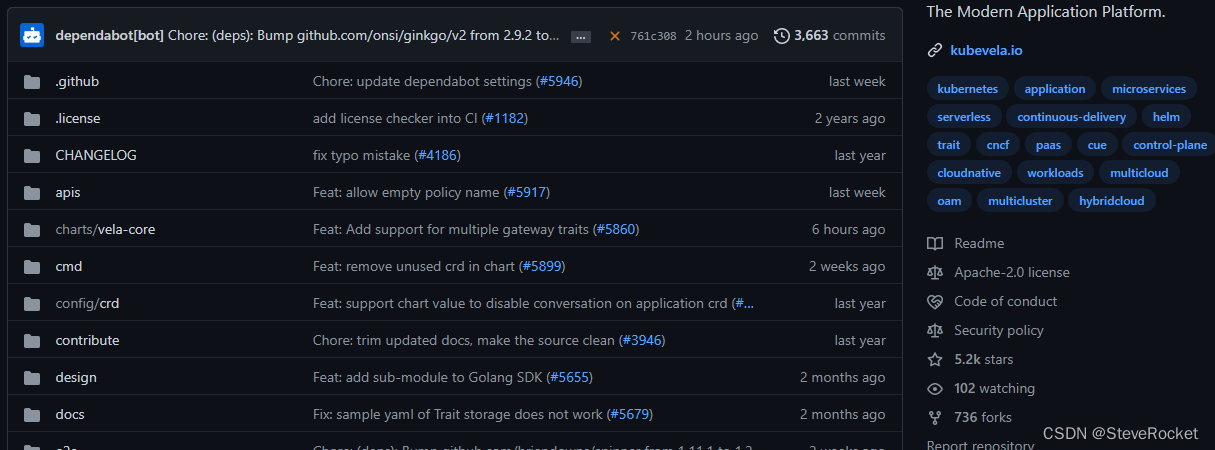Click the Readme book icon
Viewport: 1215px width, 450px height.
pyautogui.click(x=935, y=244)
